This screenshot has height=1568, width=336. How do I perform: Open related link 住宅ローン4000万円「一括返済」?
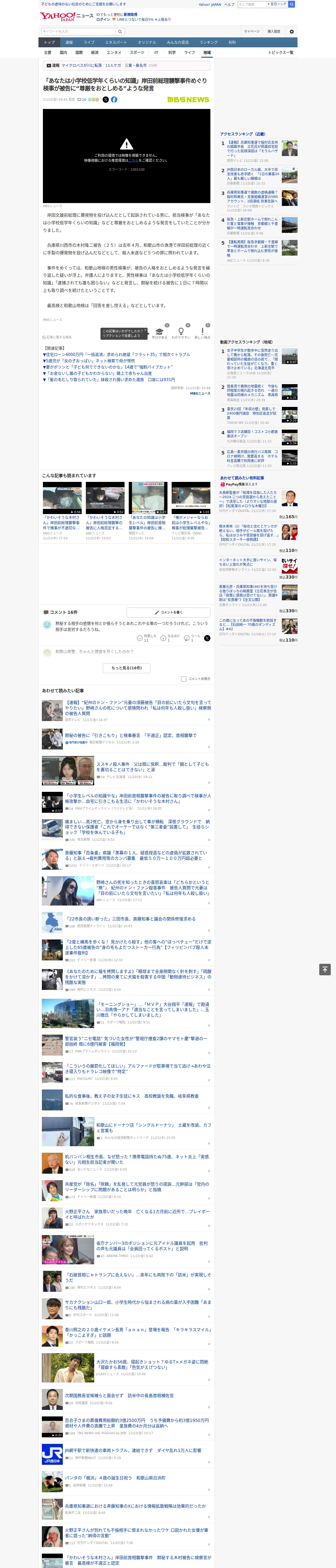pyautogui.click(x=116, y=354)
